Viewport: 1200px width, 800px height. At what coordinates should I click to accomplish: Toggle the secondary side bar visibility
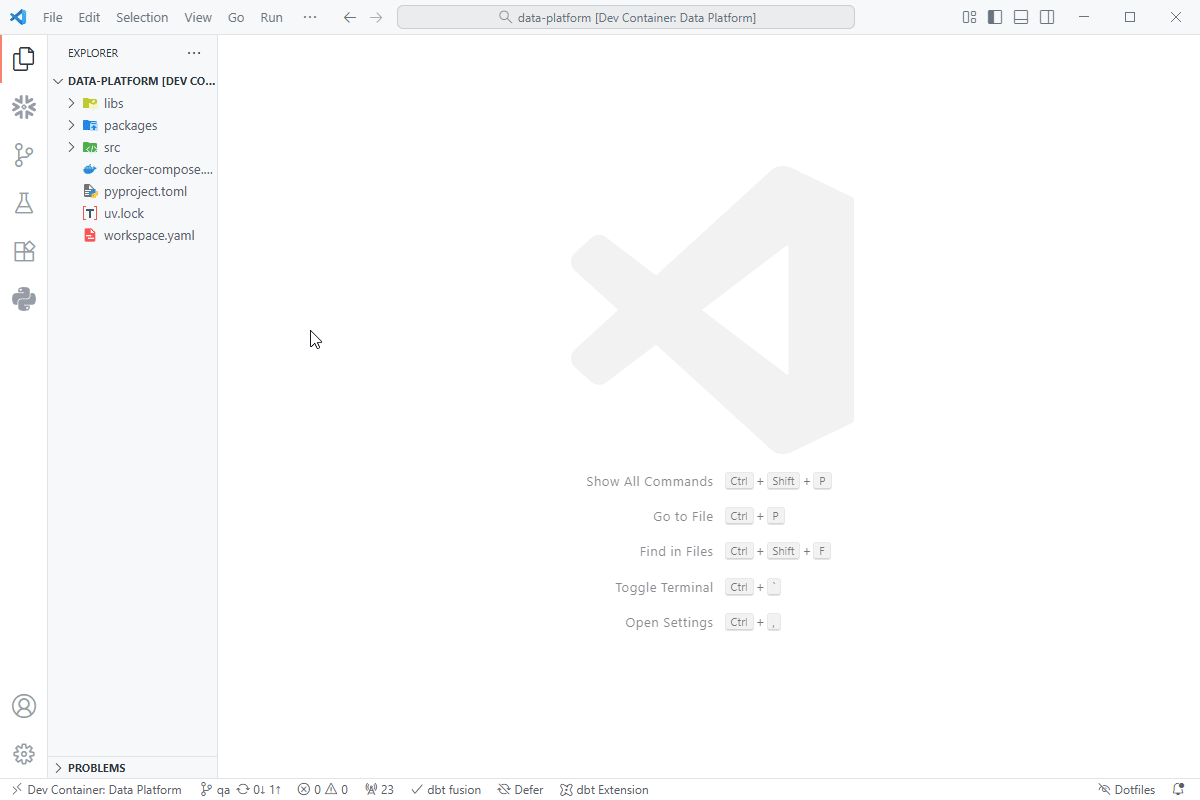(x=1047, y=17)
